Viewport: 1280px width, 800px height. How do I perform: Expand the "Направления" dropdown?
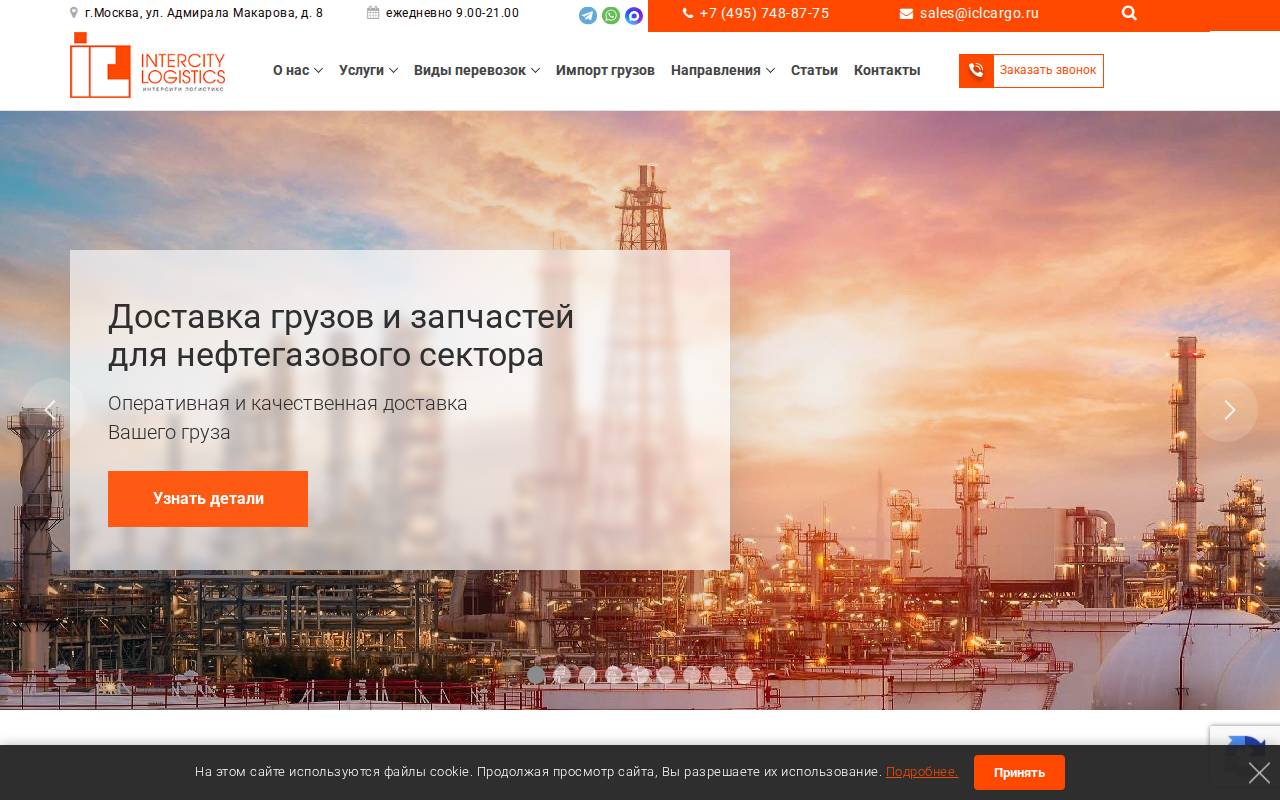coord(723,70)
